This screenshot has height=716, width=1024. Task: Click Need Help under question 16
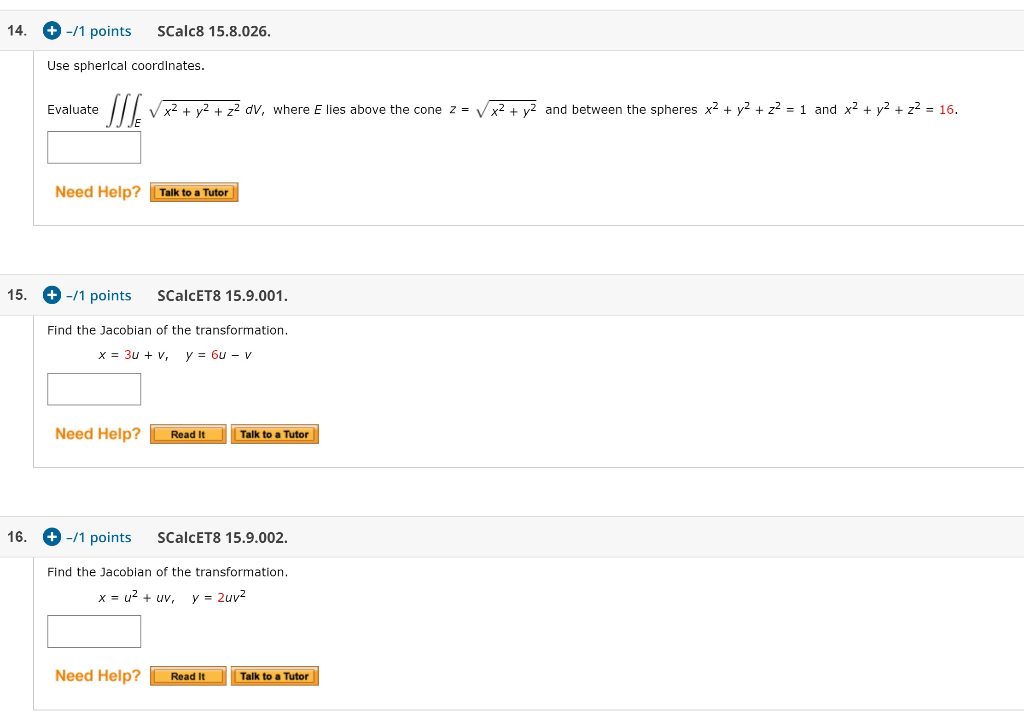96,675
